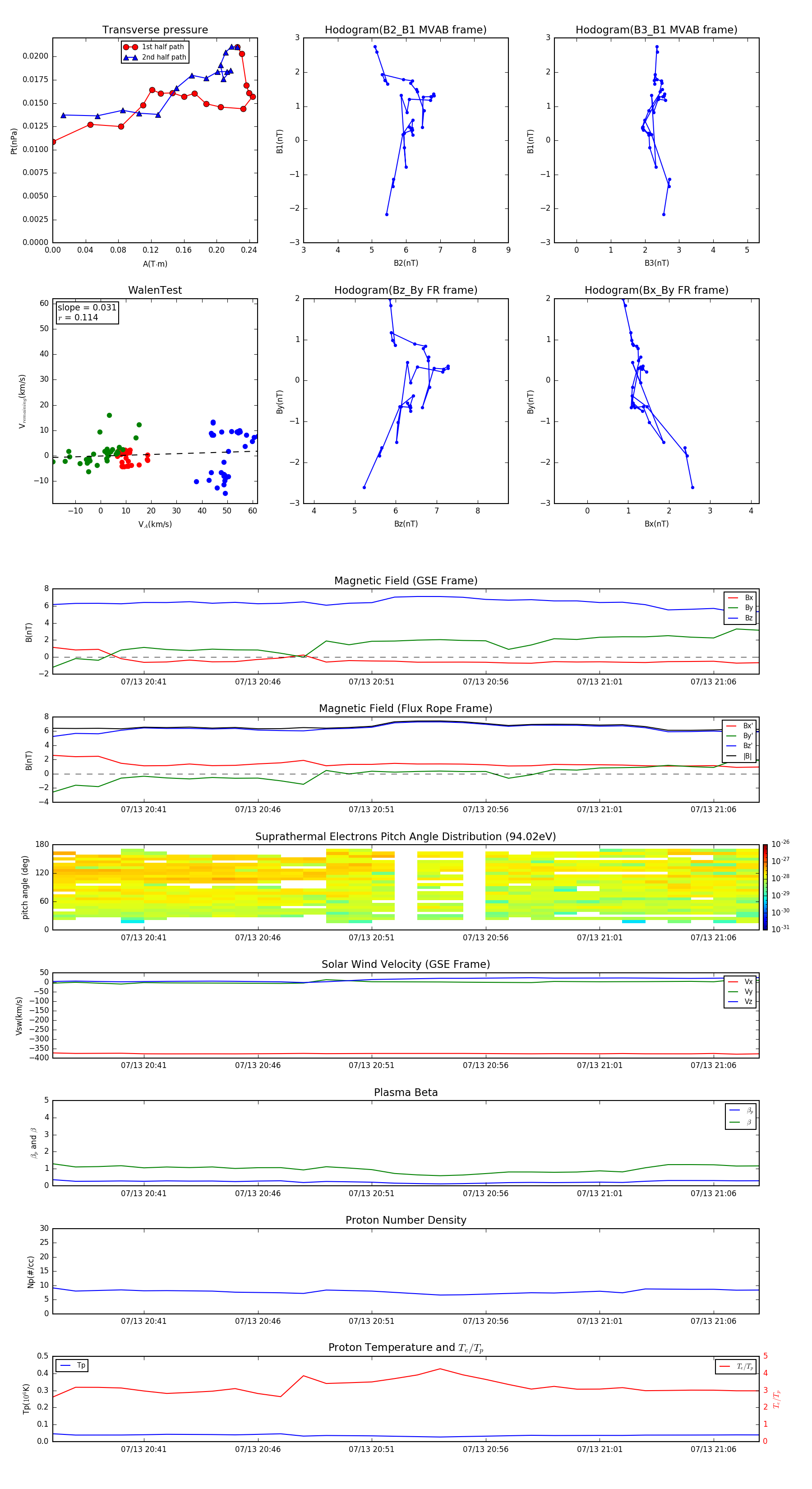Screen dimensions: 812x1489
Task: Click the 'B2(nT)' x-axis label
Action: 406,263
